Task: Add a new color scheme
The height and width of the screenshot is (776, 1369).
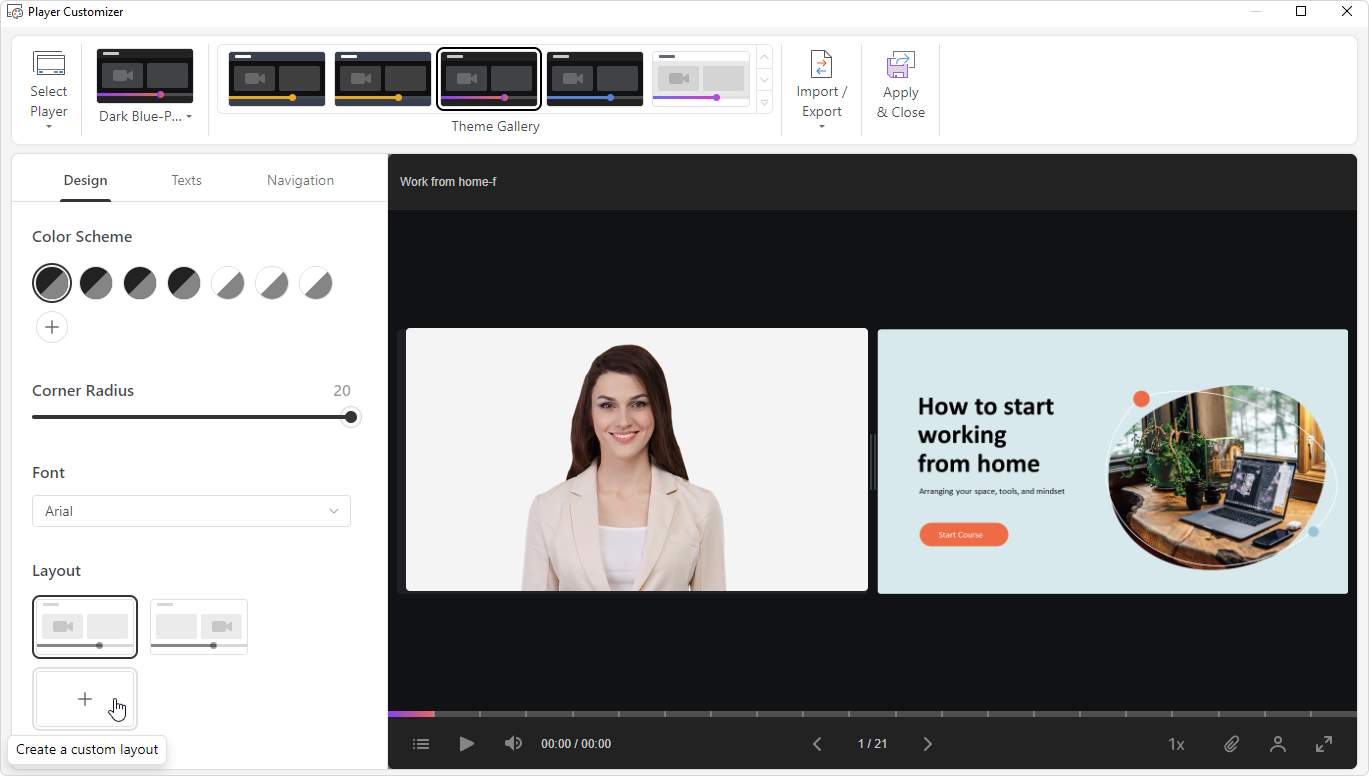Action: 52,327
